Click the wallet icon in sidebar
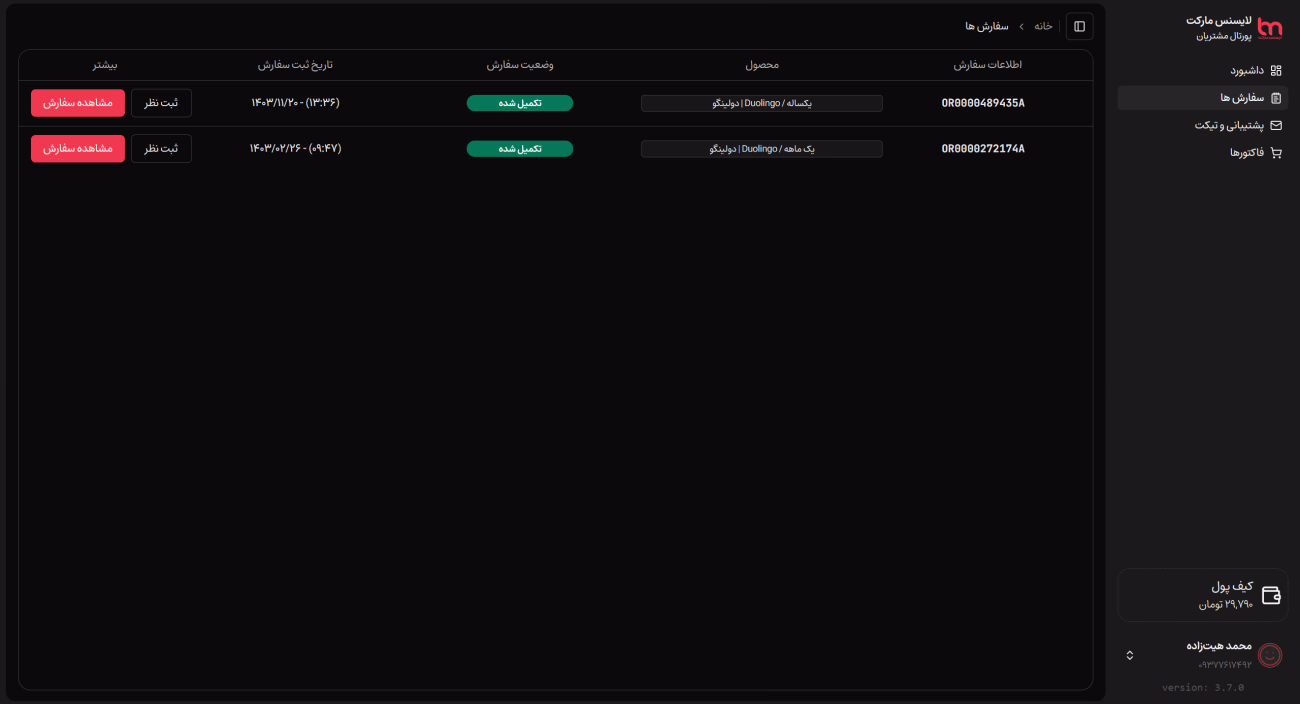The height and width of the screenshot is (704, 1300). pos(1271,595)
